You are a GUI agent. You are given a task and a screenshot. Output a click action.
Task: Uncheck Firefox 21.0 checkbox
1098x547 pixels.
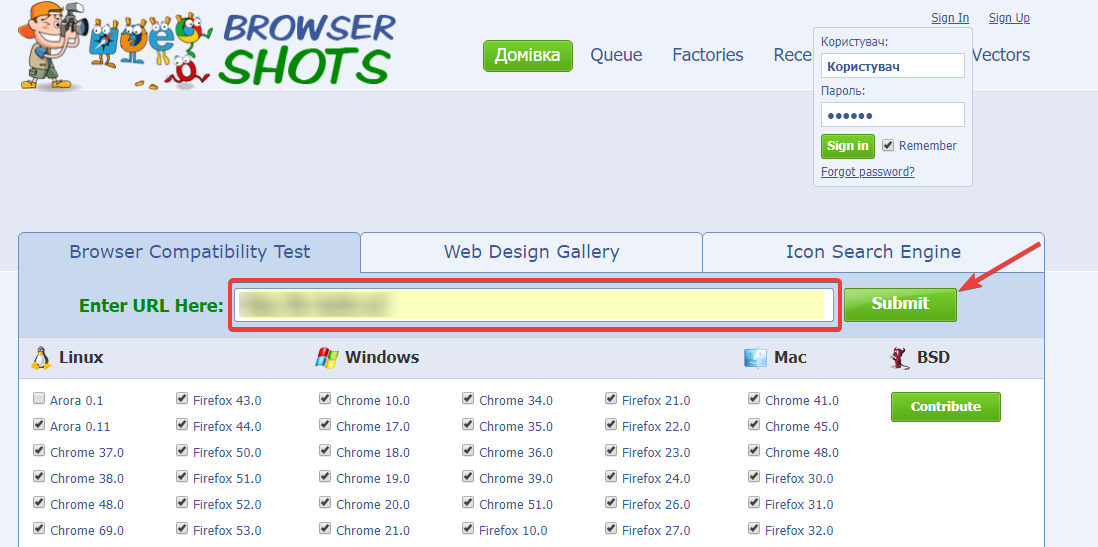point(611,399)
